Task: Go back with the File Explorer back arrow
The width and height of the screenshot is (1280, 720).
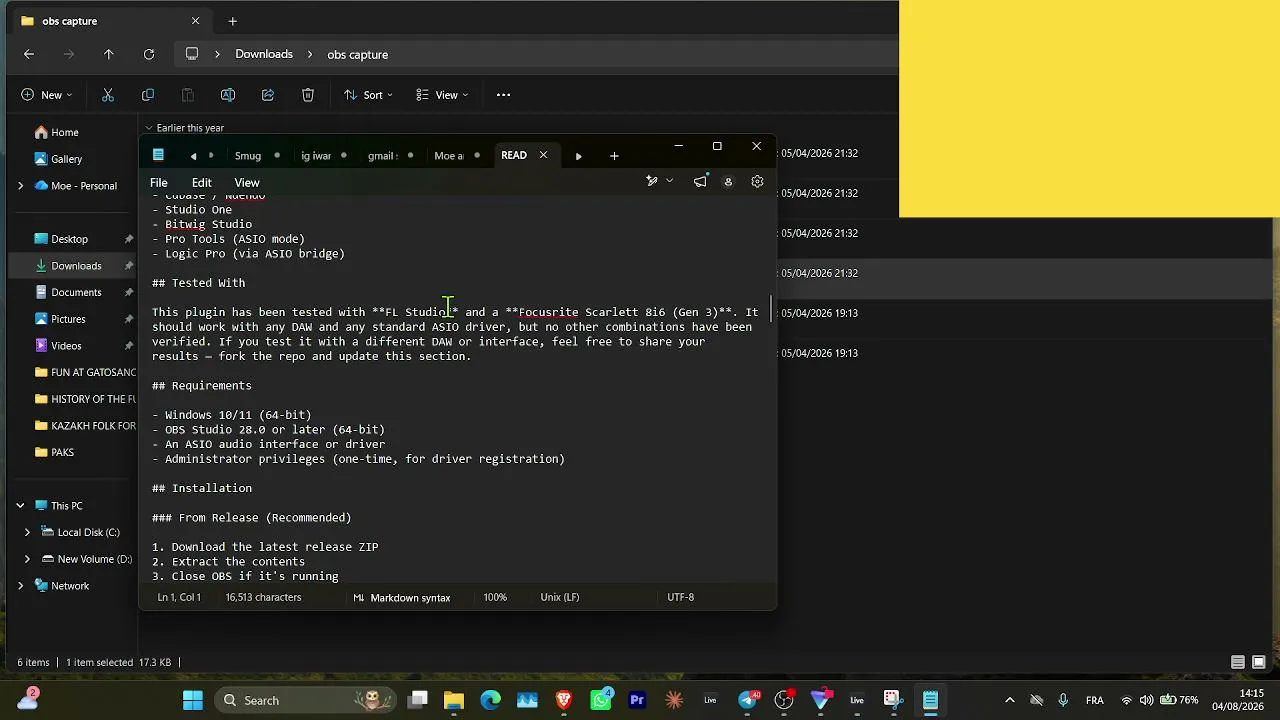Action: click(29, 54)
